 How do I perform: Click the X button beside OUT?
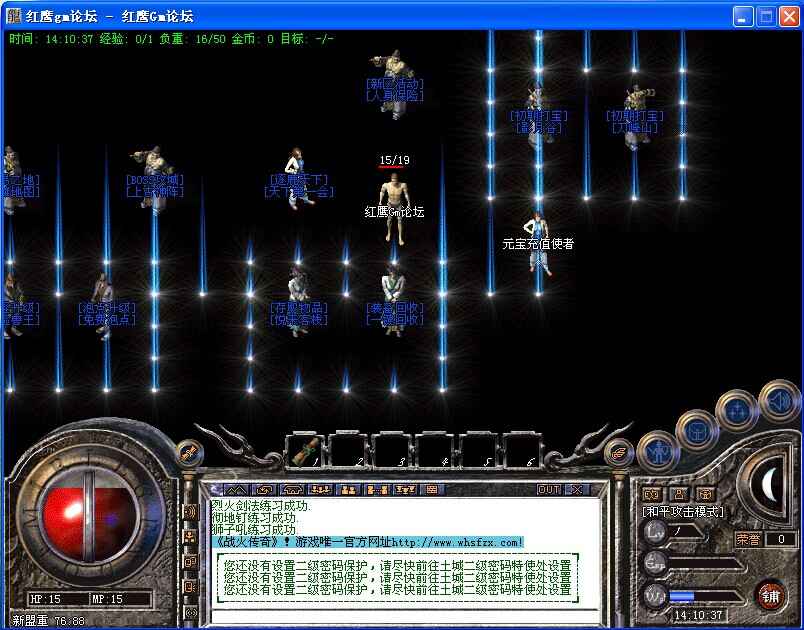[576, 490]
